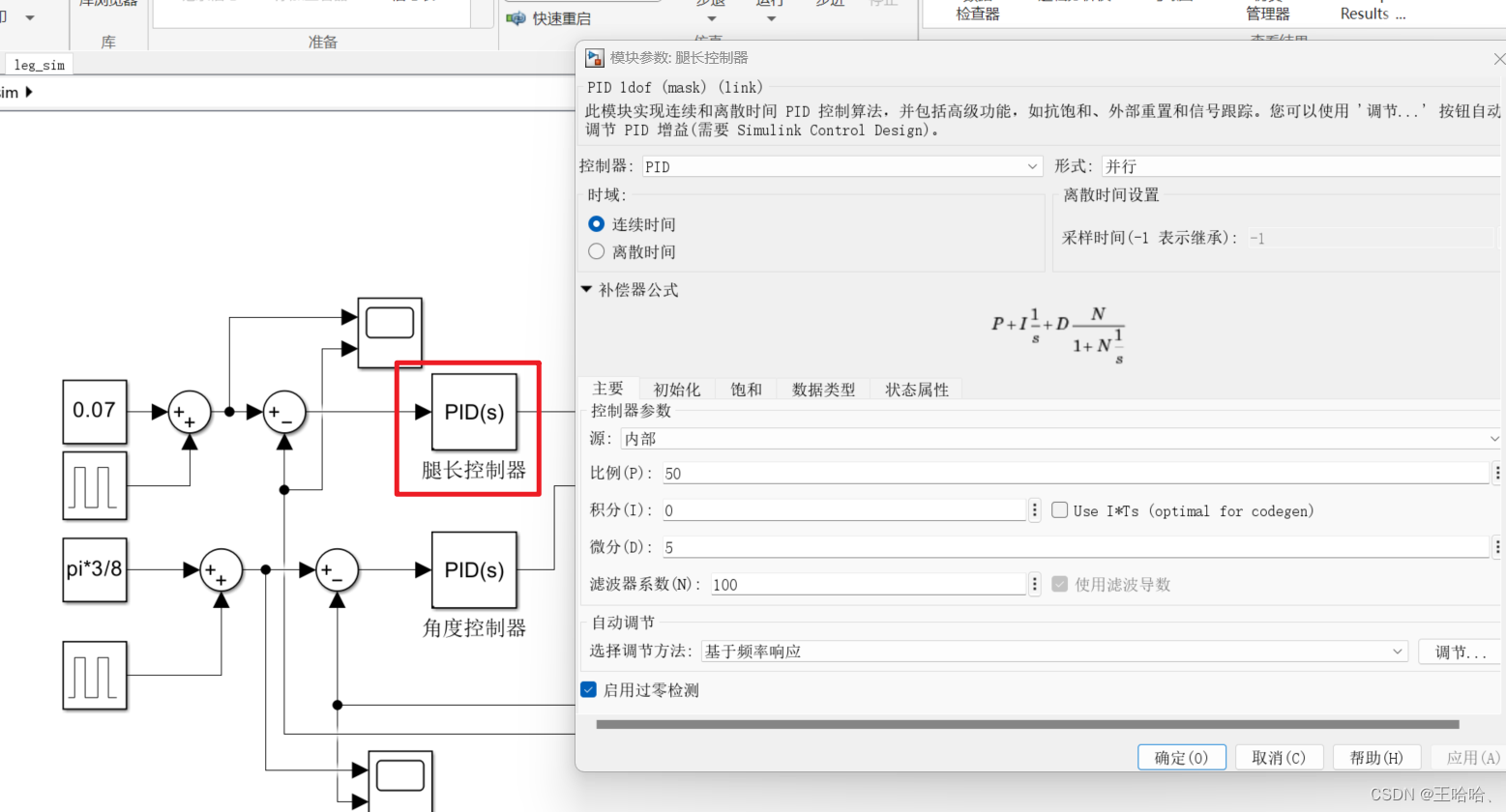Select 连续时间 radio button

(x=597, y=224)
